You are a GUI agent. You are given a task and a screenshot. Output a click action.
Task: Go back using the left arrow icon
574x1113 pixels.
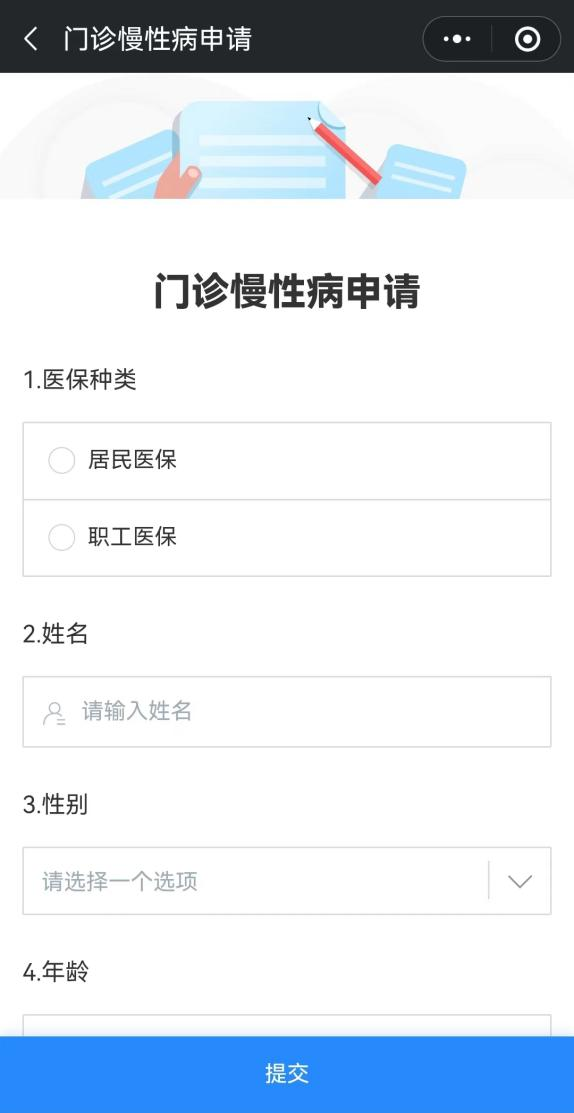31,38
